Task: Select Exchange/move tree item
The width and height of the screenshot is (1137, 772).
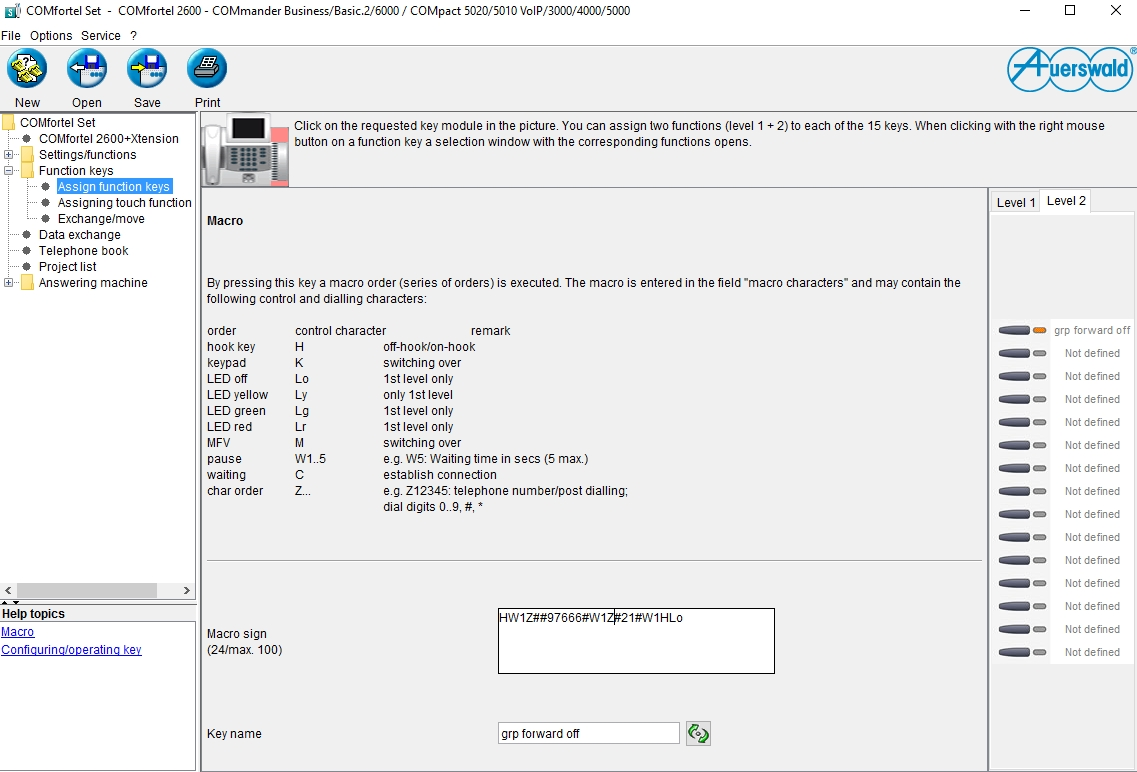Action: (101, 218)
